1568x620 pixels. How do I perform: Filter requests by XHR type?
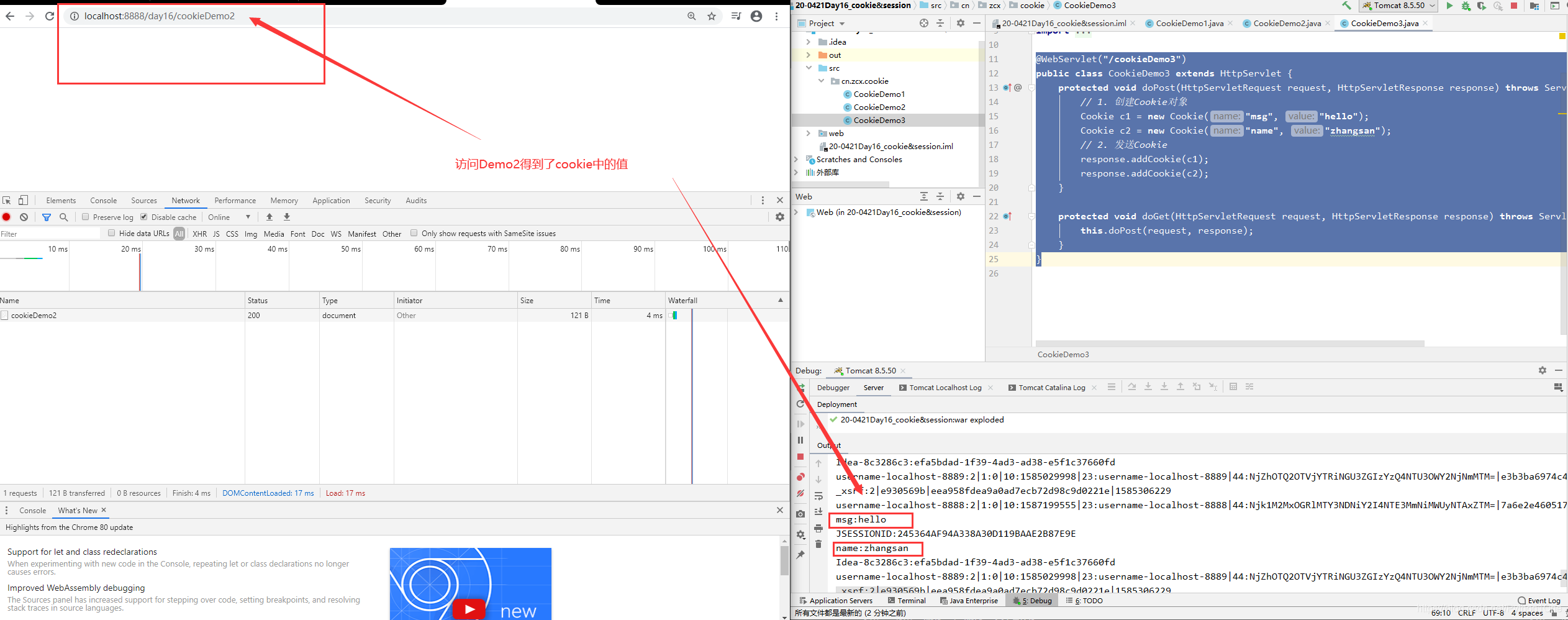coord(200,234)
